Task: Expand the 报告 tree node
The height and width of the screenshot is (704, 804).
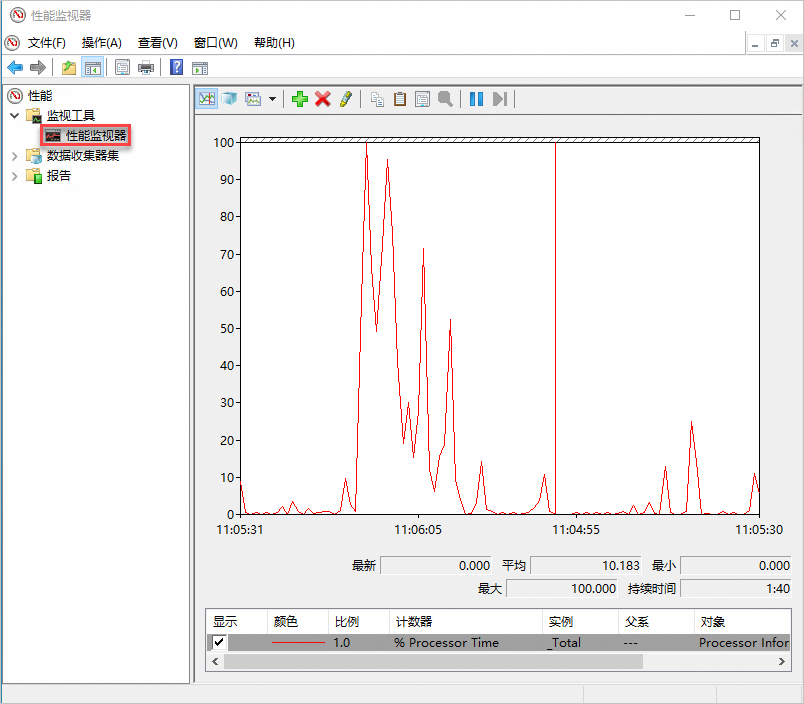Action: 15,176
